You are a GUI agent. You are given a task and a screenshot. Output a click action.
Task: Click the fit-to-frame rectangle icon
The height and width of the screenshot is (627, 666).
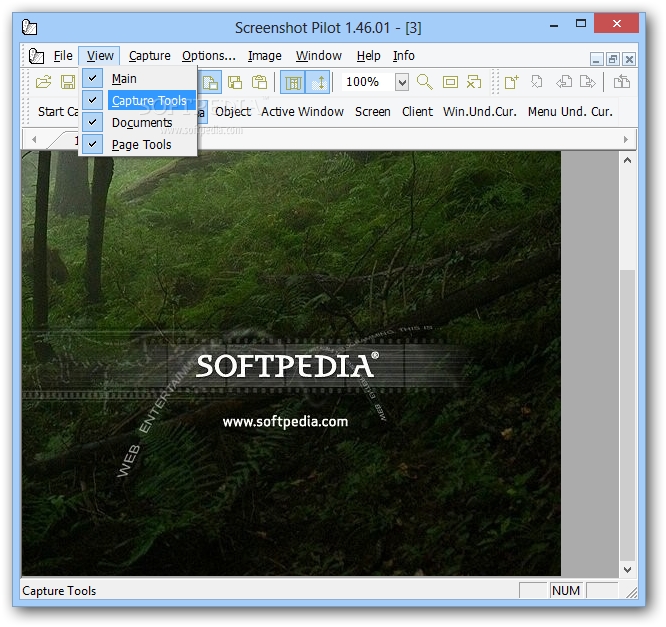(450, 82)
